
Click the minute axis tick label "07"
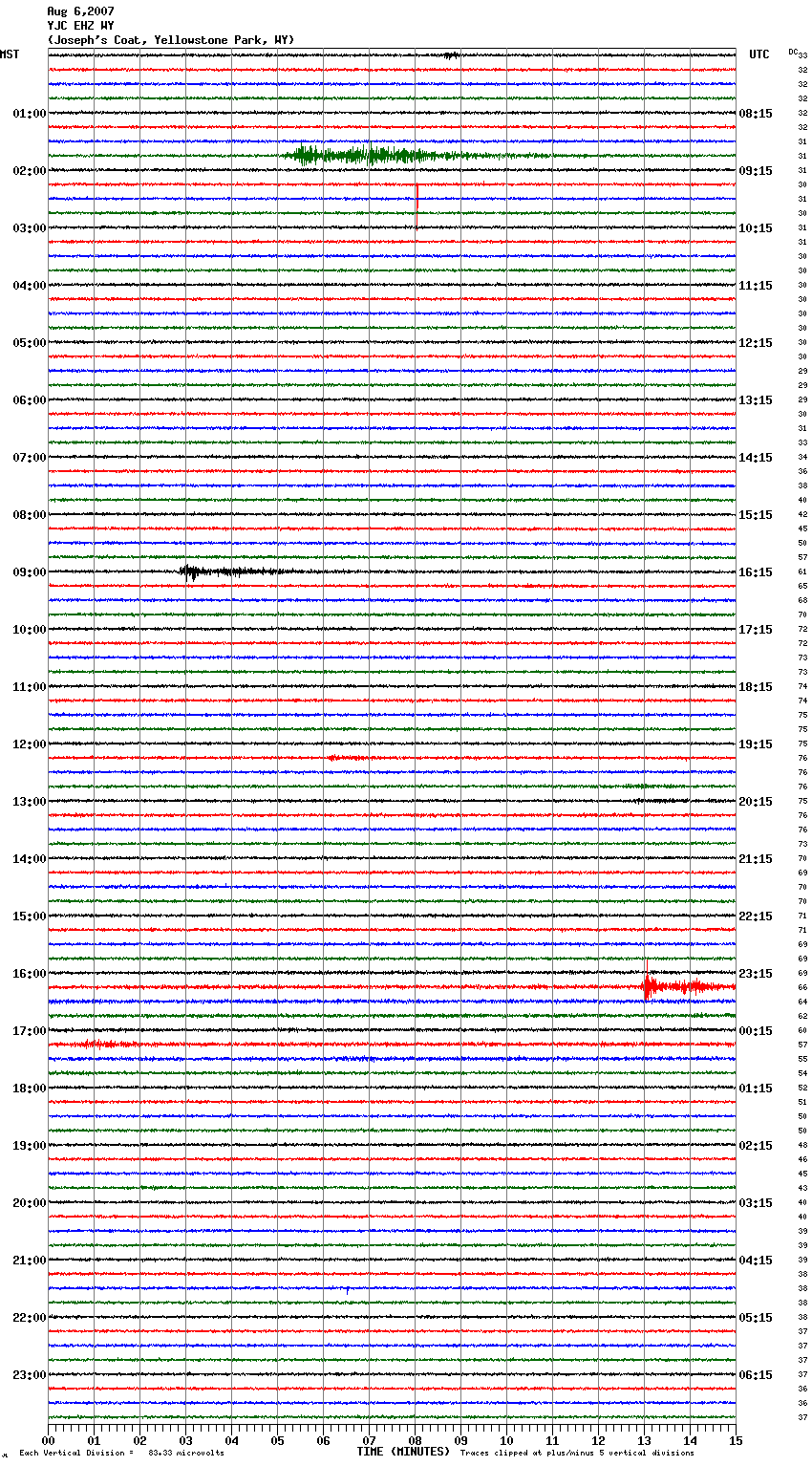[x=369, y=1440]
